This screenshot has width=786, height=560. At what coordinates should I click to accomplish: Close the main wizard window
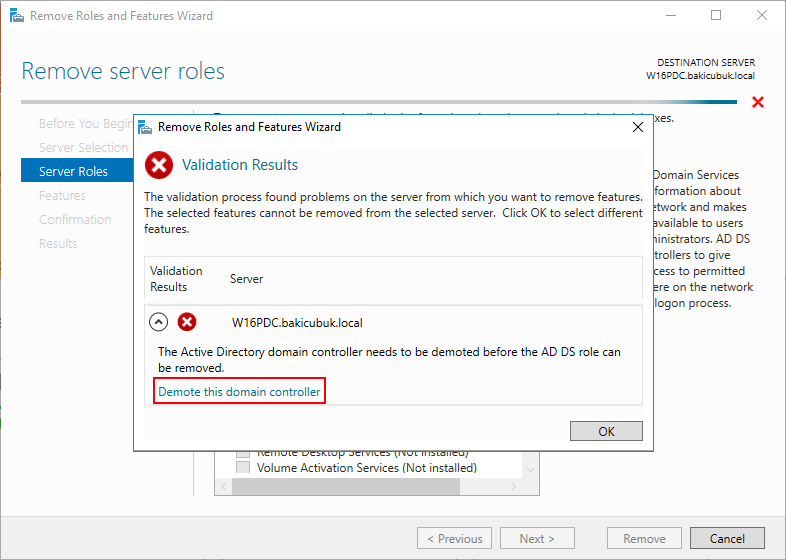tap(761, 15)
